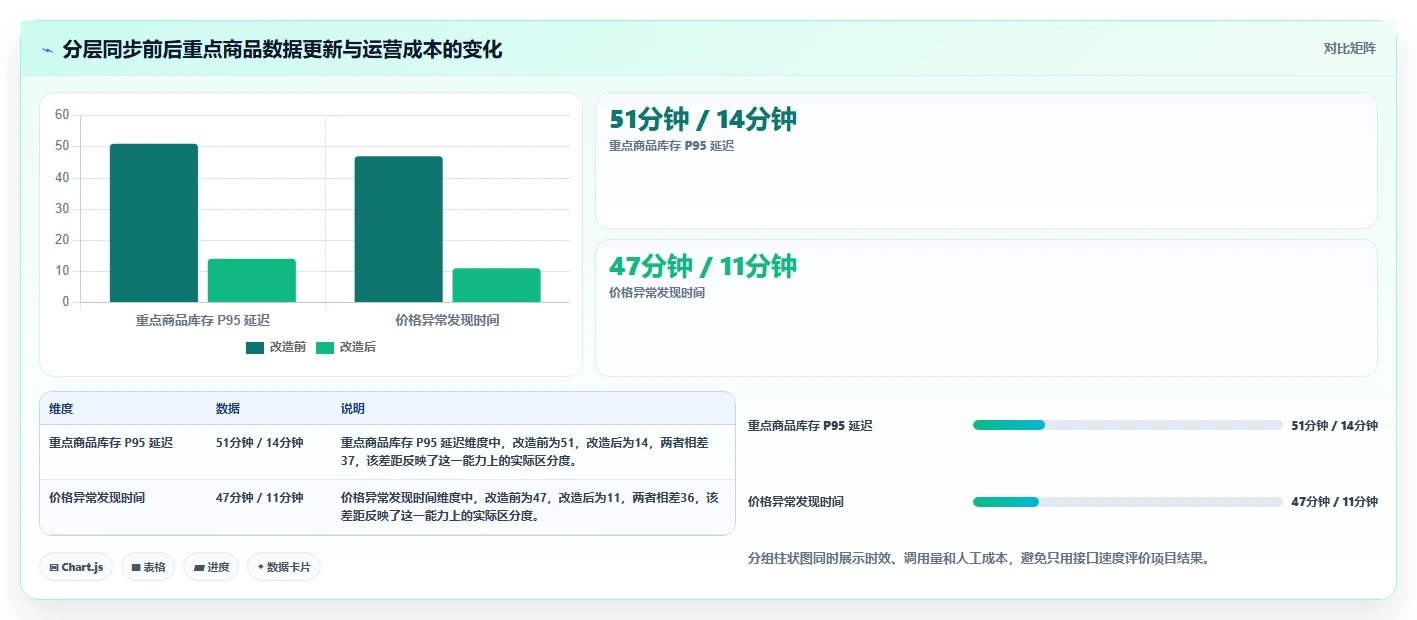Click the chart x-axis label 价格异常发现时间

point(448,320)
